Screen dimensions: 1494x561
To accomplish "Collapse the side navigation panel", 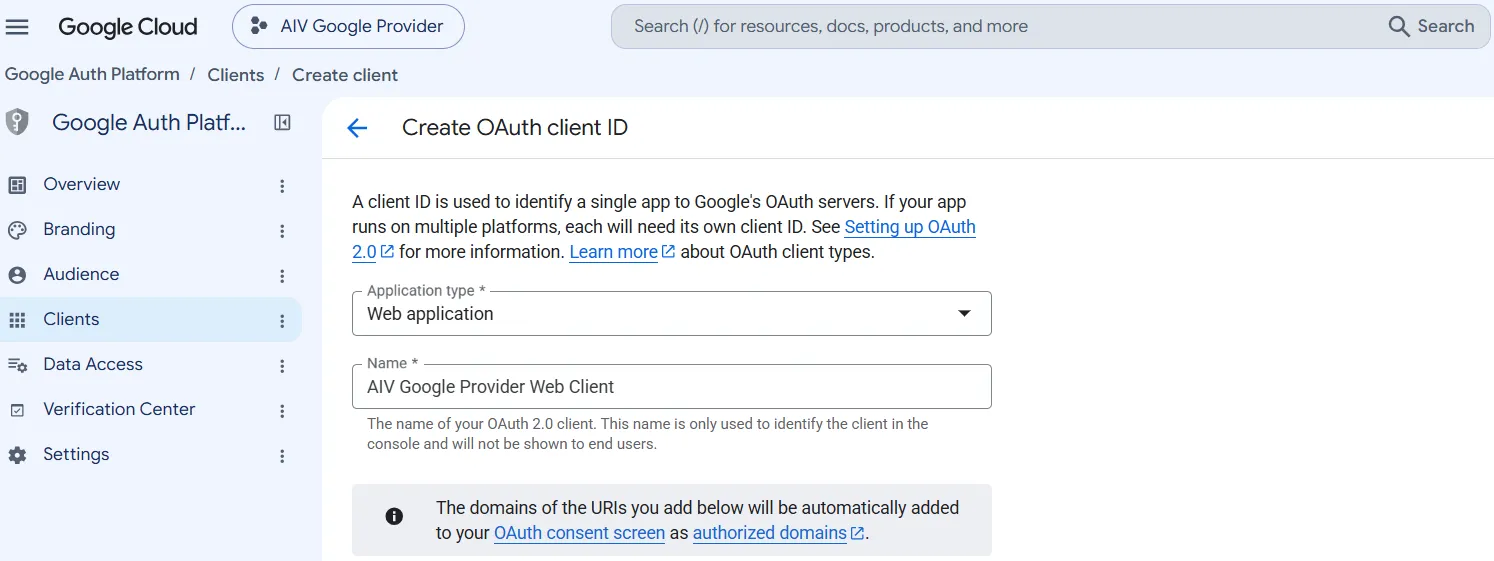I will [282, 122].
